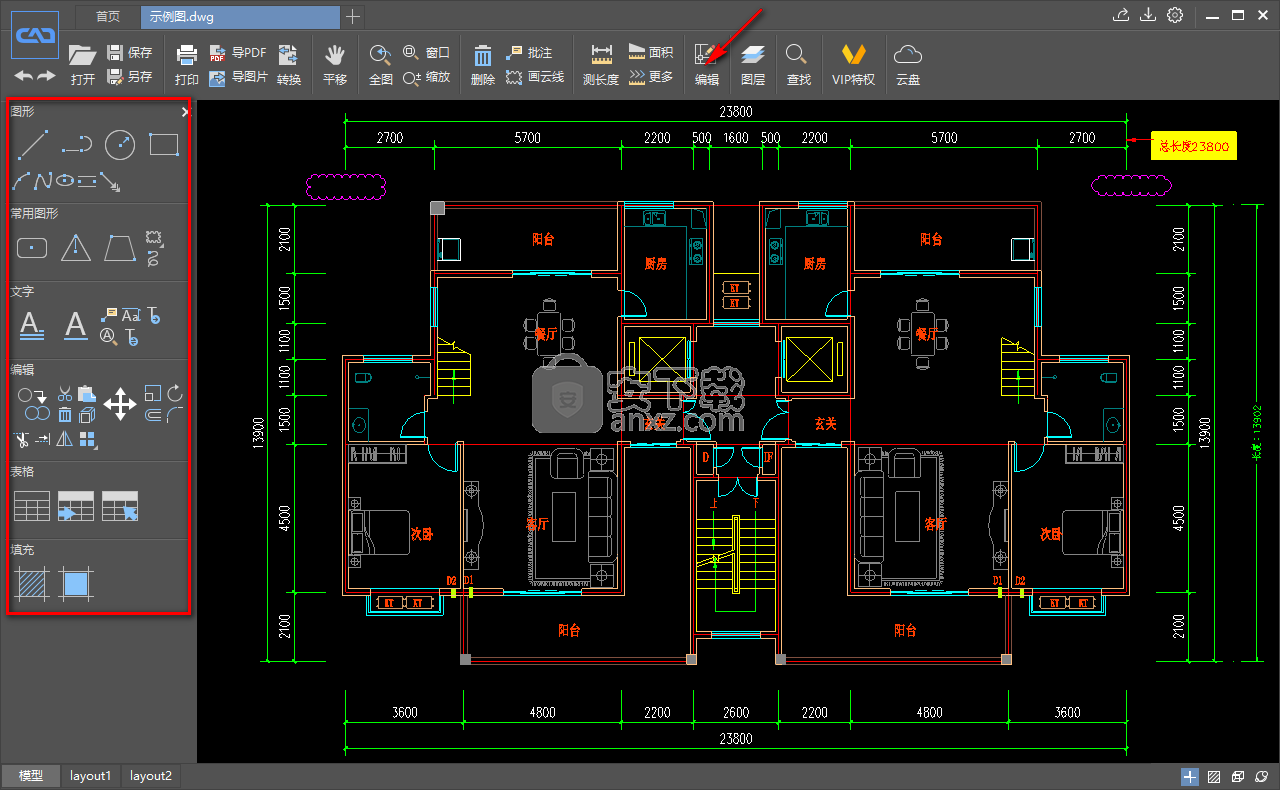Switch to the 模型 model tab
Viewport: 1280px width, 790px height.
(x=31, y=776)
